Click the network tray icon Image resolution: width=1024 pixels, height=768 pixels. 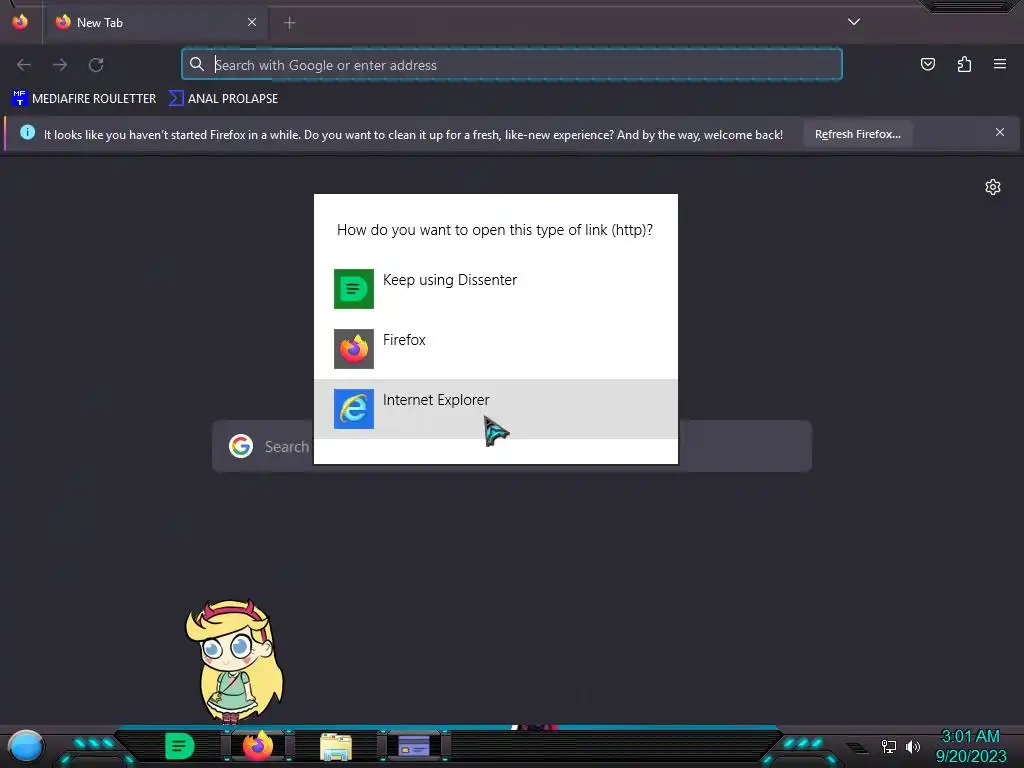(889, 746)
